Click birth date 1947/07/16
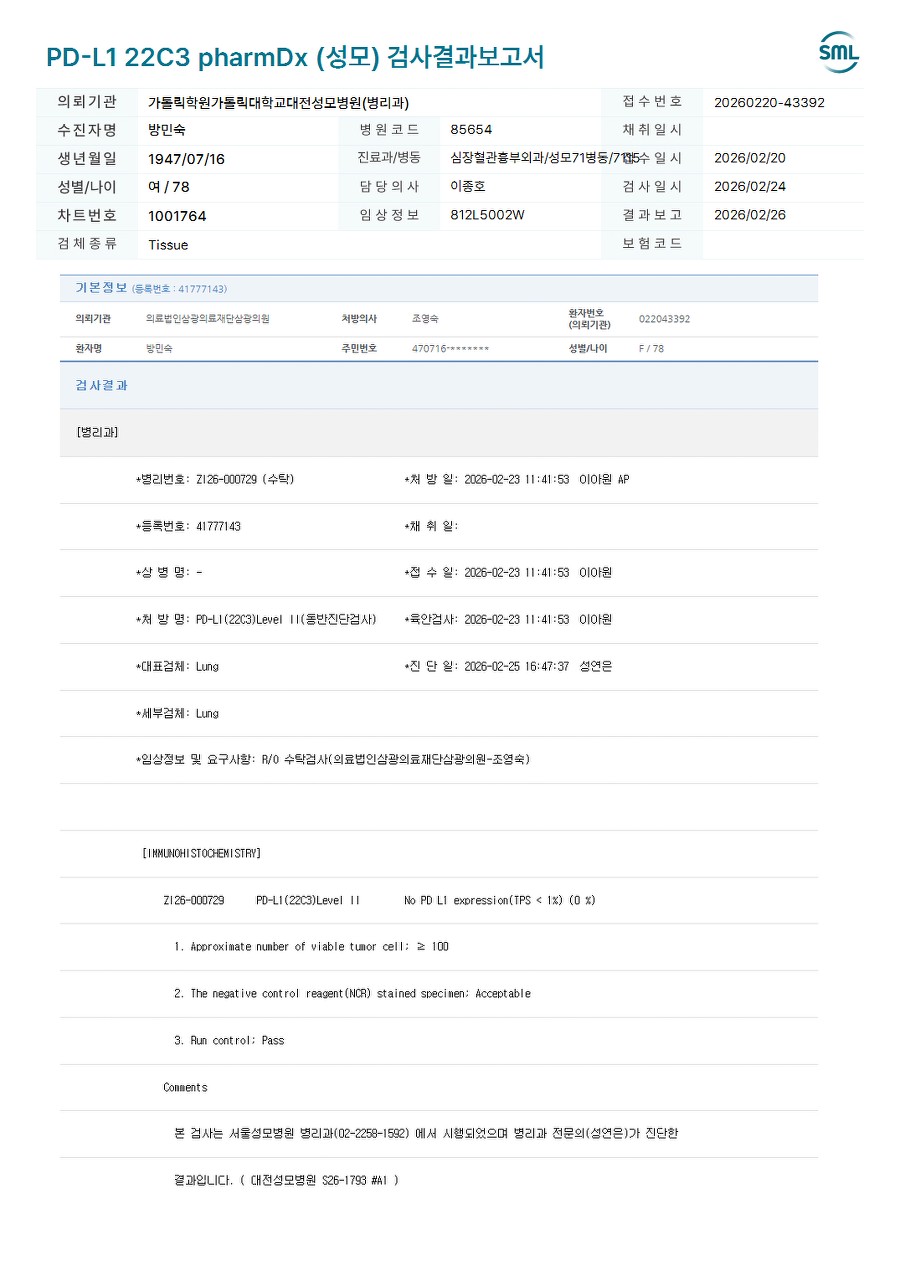The width and height of the screenshot is (900, 1271). [x=186, y=159]
